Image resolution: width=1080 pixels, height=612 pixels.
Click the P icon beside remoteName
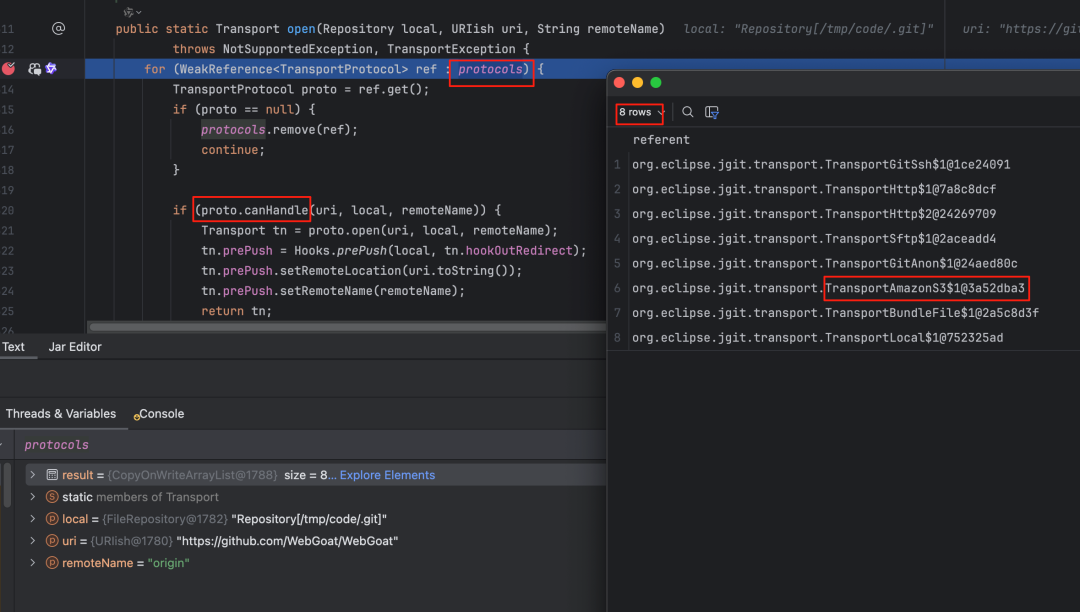52,562
